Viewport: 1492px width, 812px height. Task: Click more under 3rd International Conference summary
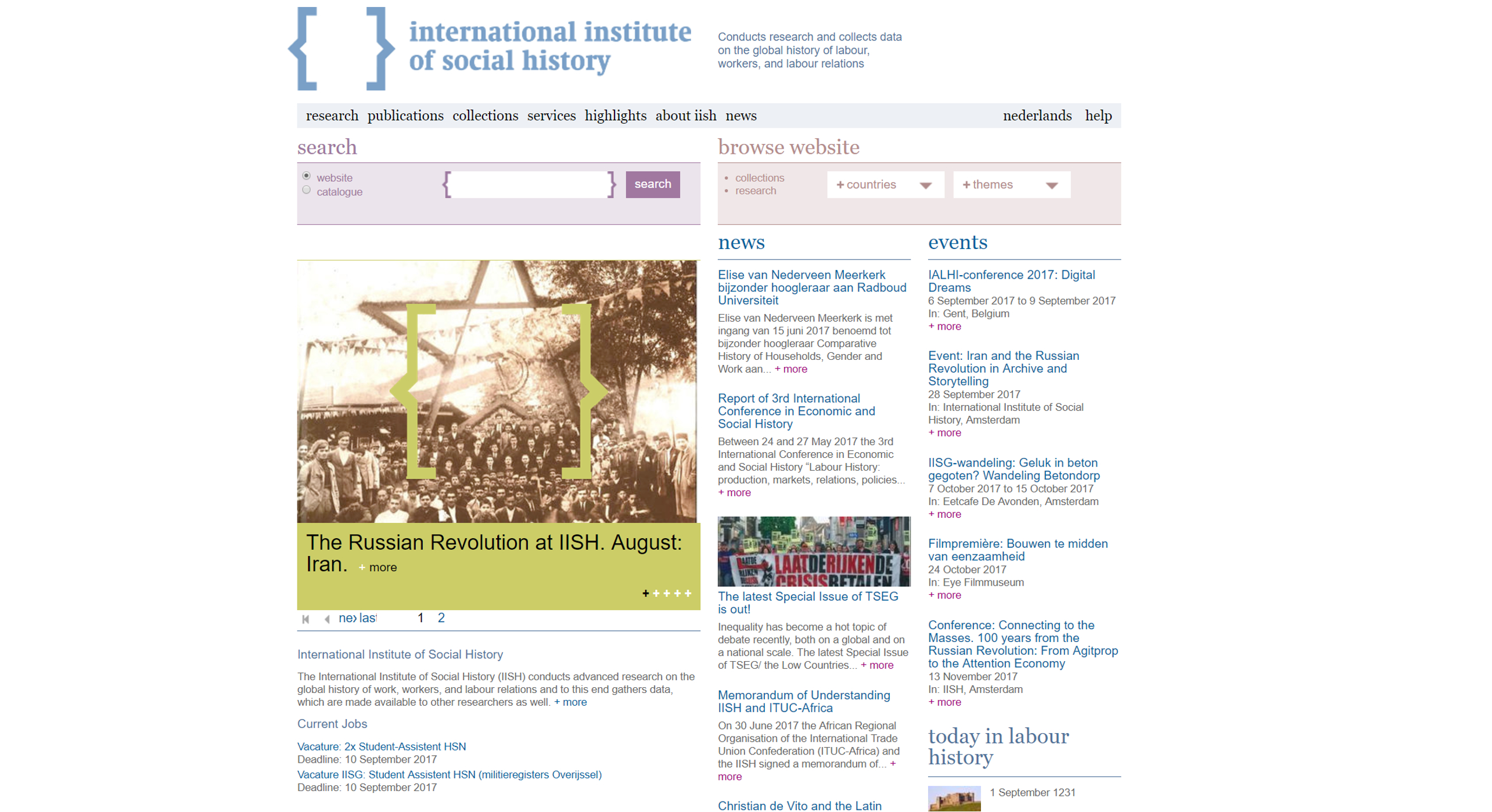click(735, 492)
